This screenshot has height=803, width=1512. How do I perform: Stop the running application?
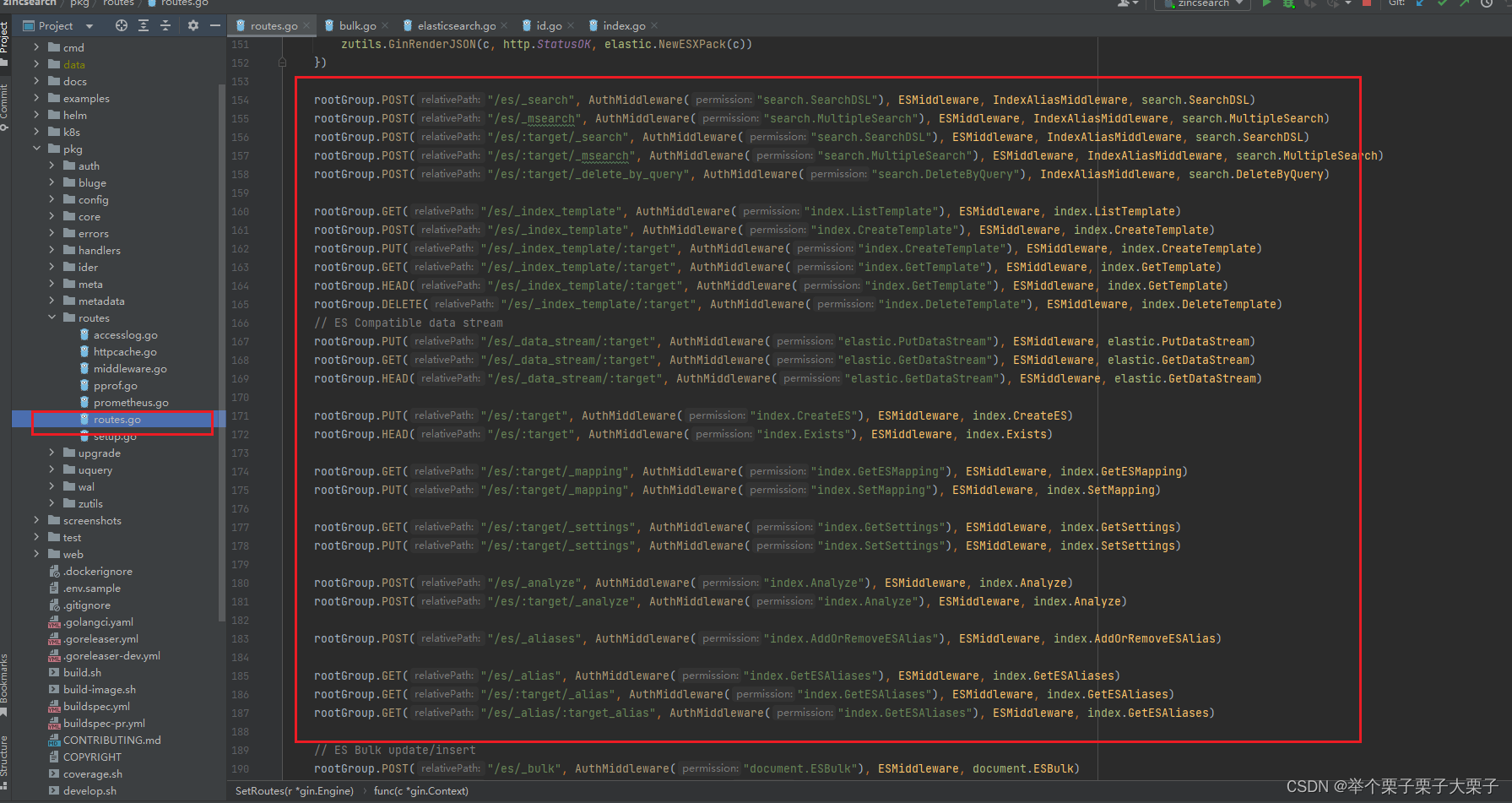1367,4
